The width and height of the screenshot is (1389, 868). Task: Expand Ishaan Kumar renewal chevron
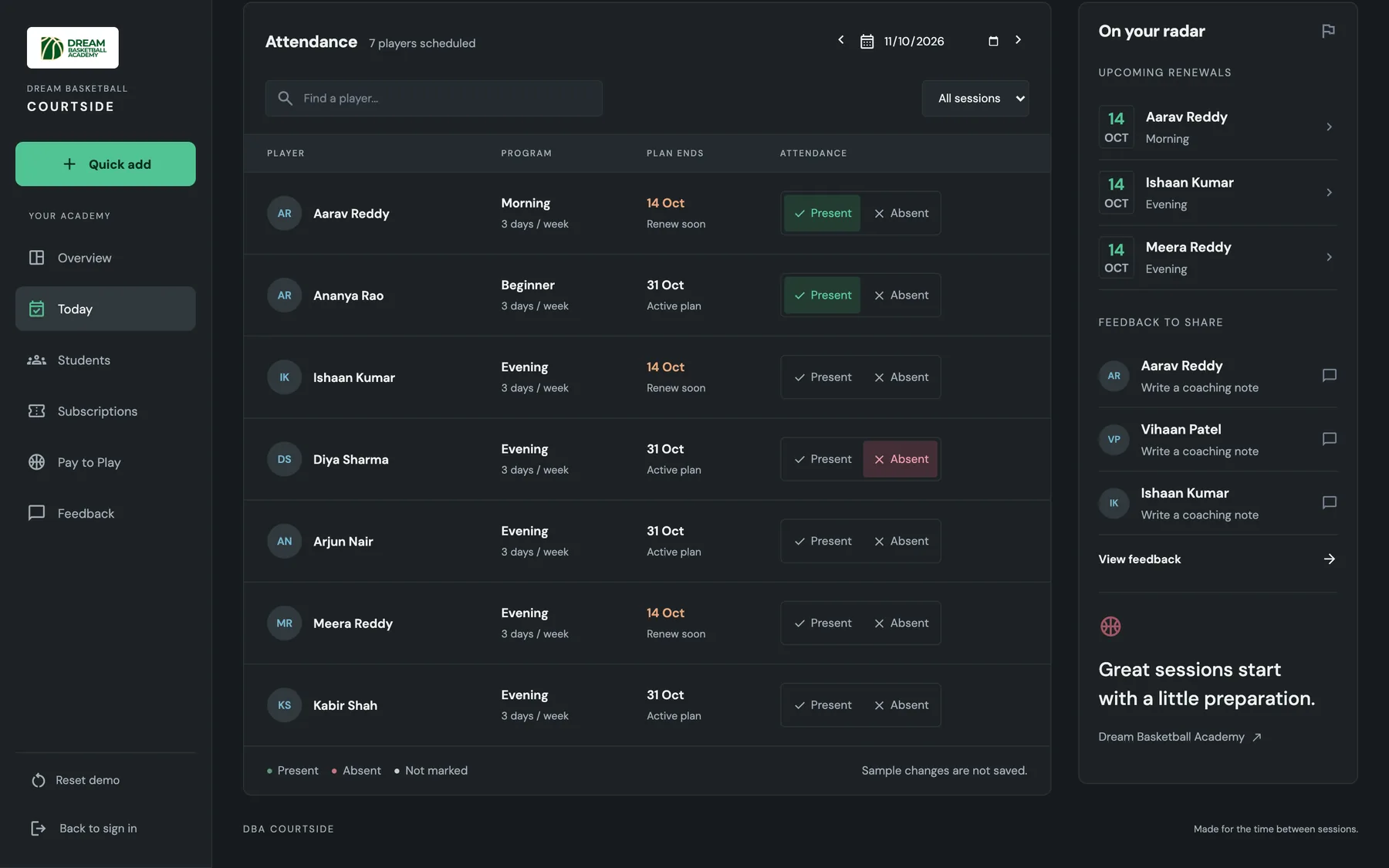1329,193
